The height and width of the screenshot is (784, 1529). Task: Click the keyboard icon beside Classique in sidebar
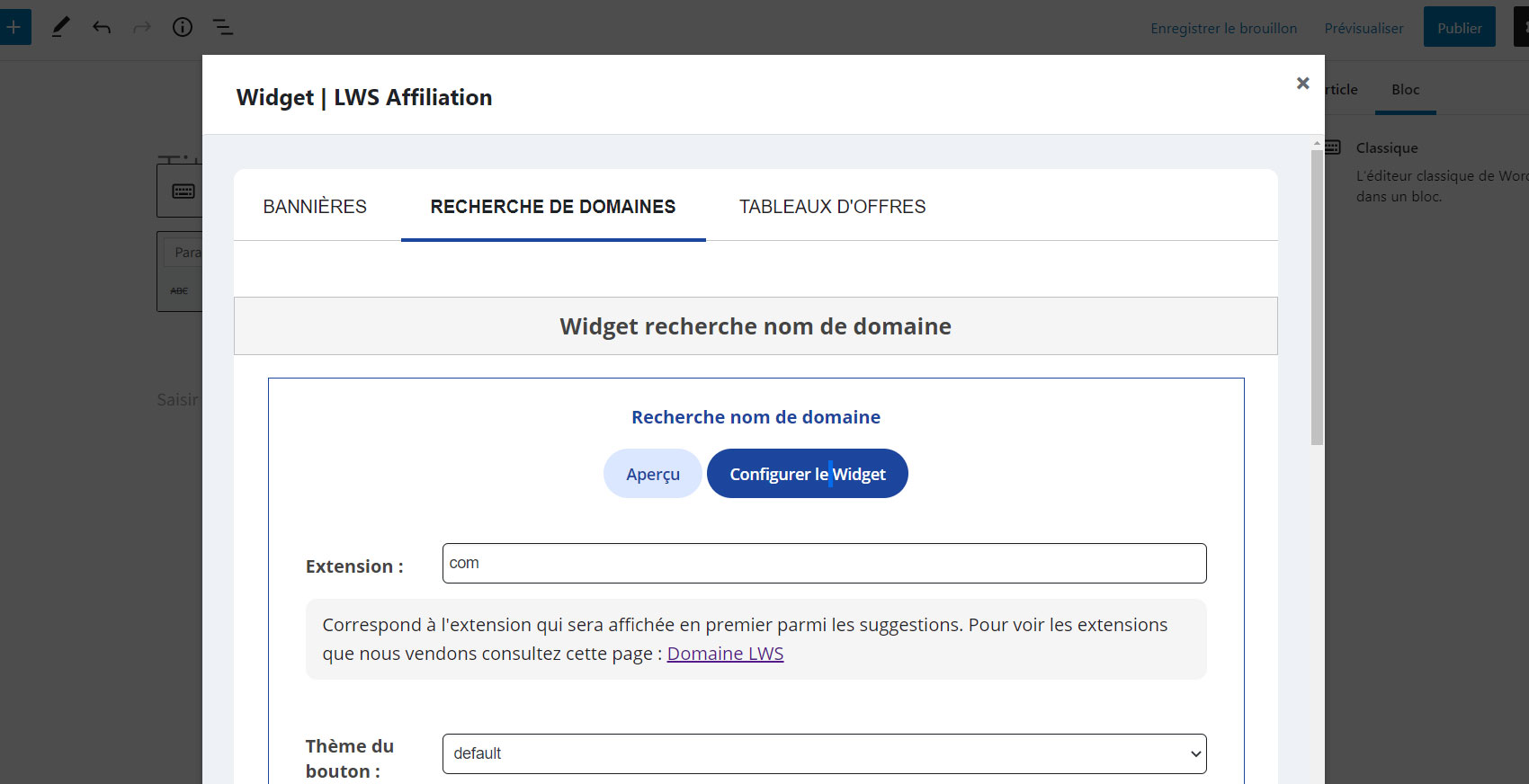point(1333,147)
